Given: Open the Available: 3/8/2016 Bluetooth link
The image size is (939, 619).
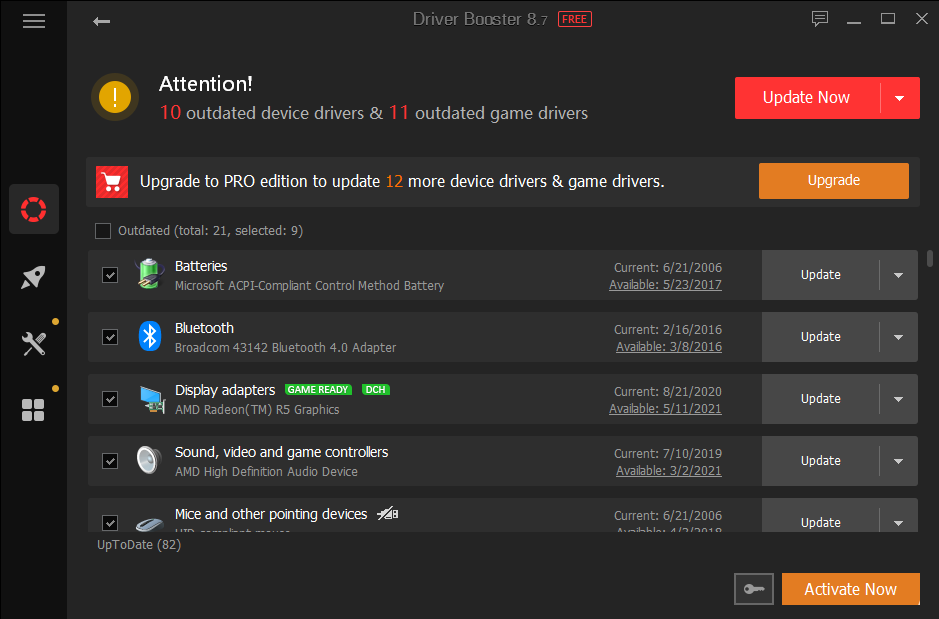Looking at the screenshot, I should [x=669, y=346].
